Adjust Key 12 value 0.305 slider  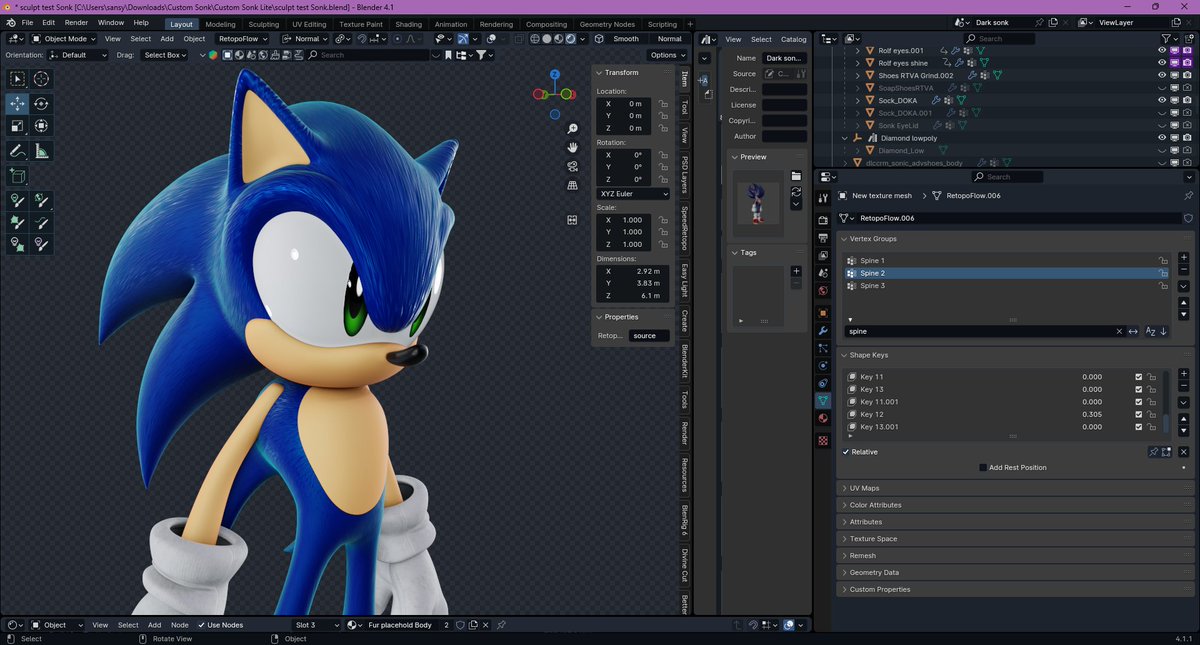1091,414
